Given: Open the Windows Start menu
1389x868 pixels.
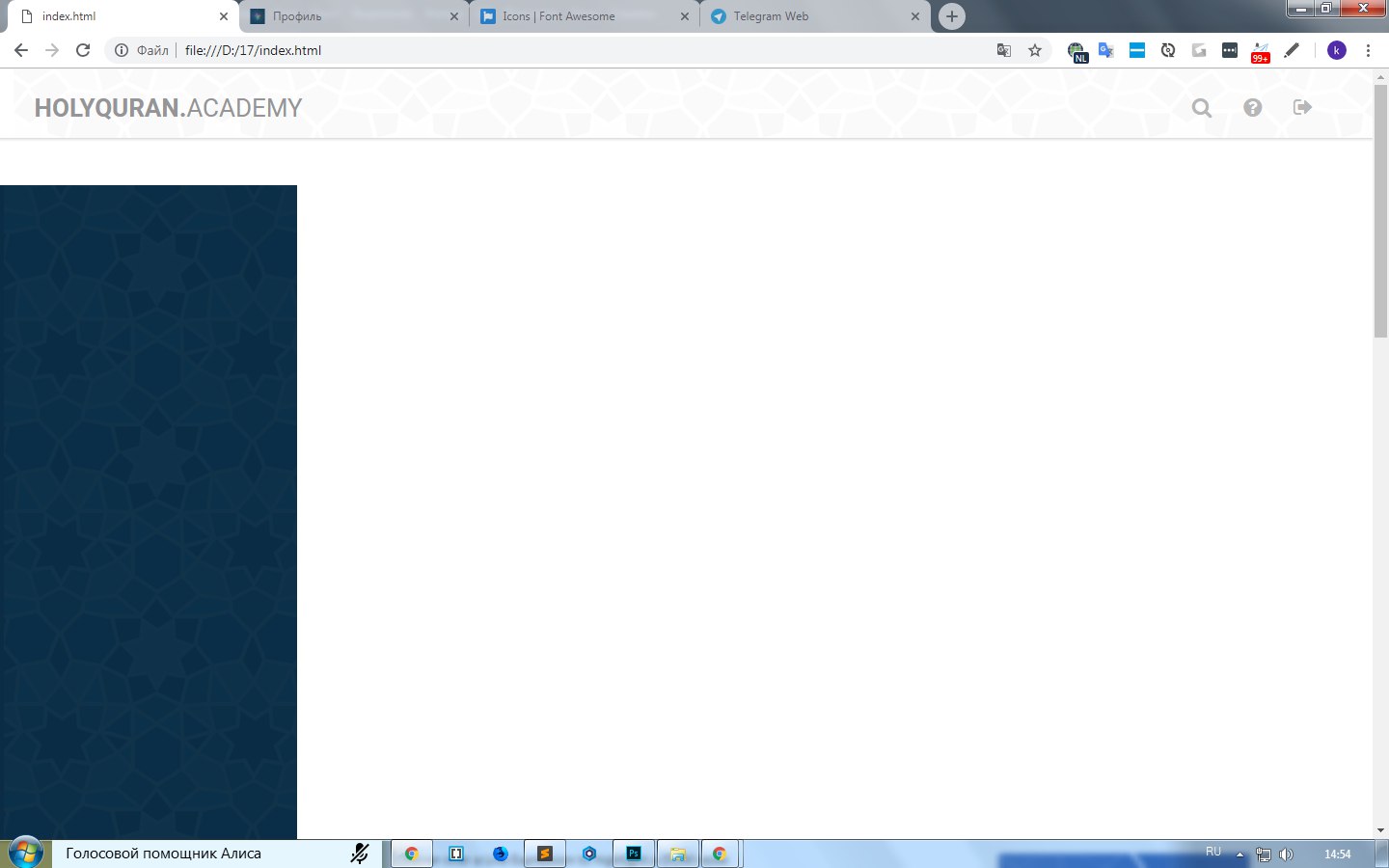Looking at the screenshot, I should coord(26,854).
